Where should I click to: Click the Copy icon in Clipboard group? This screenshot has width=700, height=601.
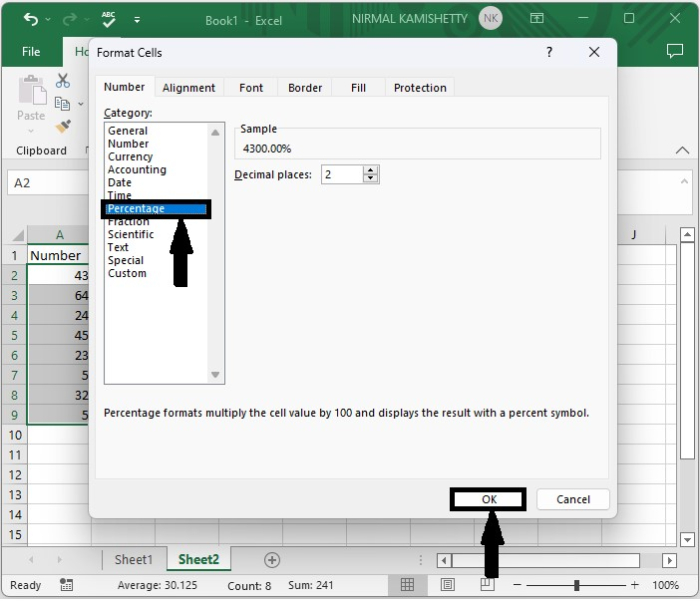tap(62, 104)
